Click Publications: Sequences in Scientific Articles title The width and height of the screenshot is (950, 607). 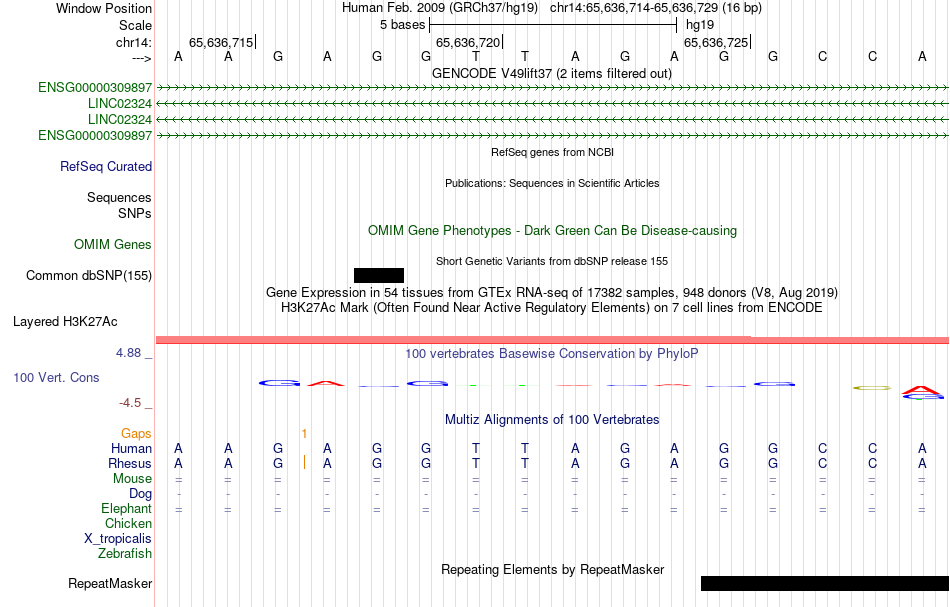(552, 184)
